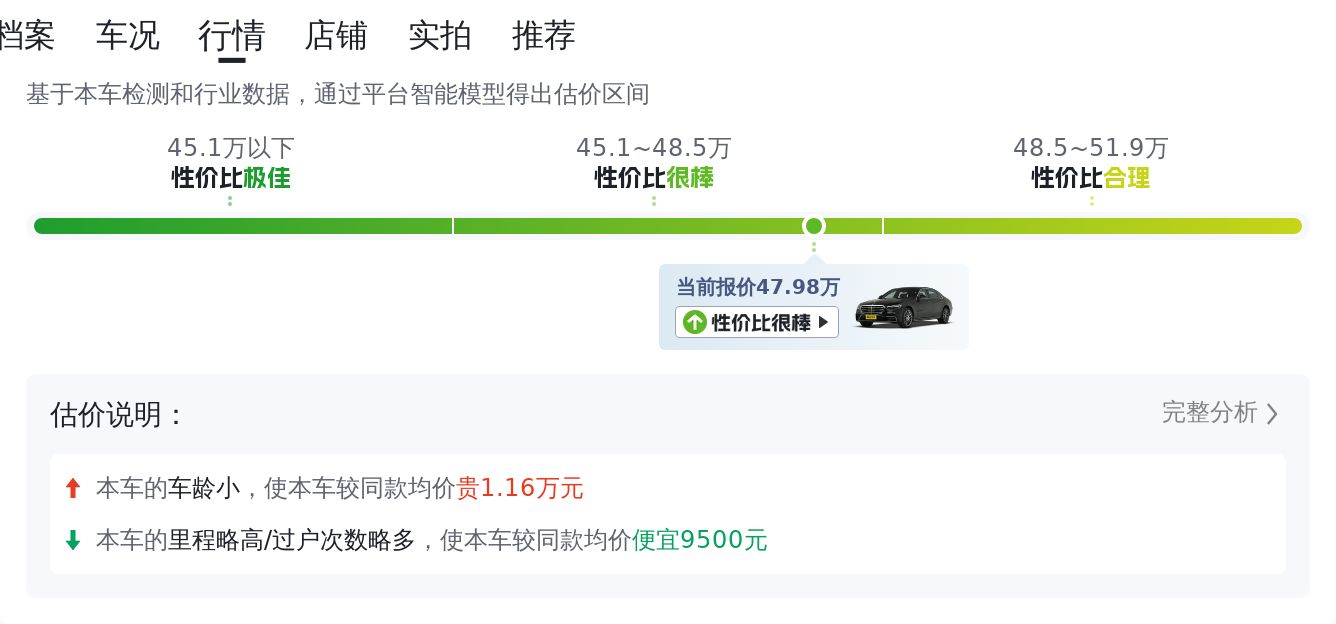The image size is (1336, 624).
Task: Click the chevron next to 完整分析
Action: click(1272, 414)
